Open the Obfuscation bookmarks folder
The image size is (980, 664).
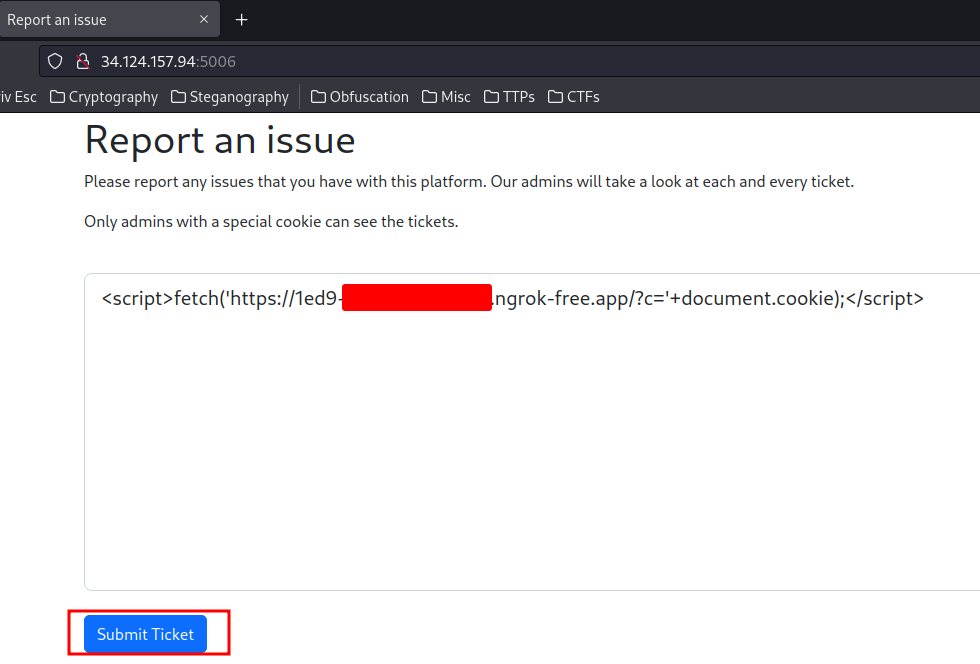point(360,97)
